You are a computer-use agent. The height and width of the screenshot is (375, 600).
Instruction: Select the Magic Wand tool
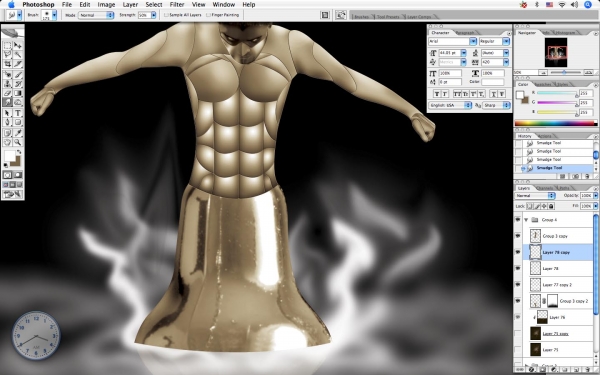click(18, 55)
